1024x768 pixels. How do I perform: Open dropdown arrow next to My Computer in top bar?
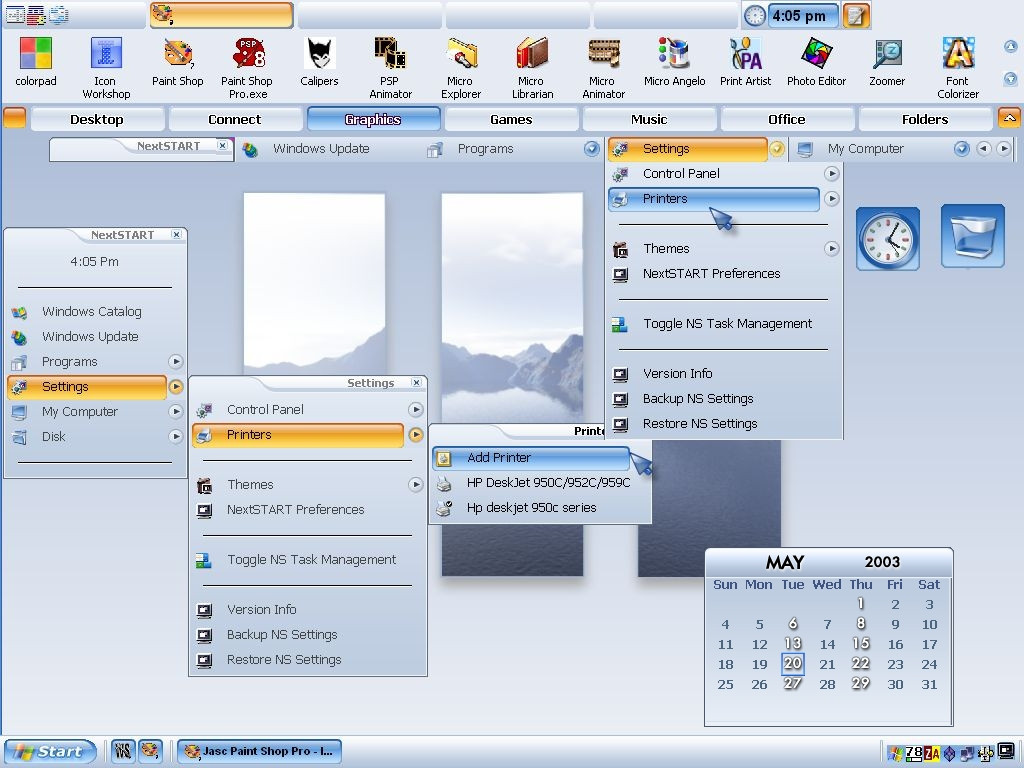tap(961, 149)
